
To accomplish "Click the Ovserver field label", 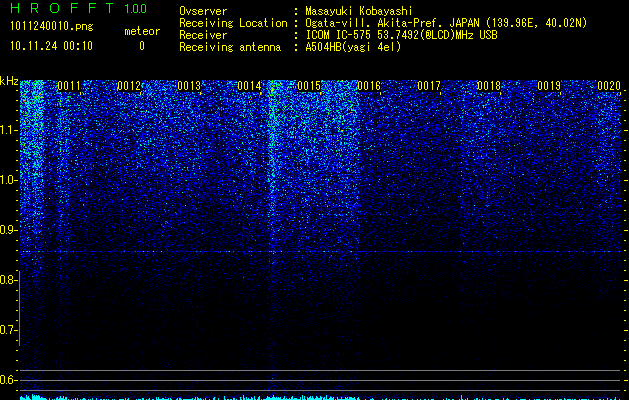I will (203, 11).
